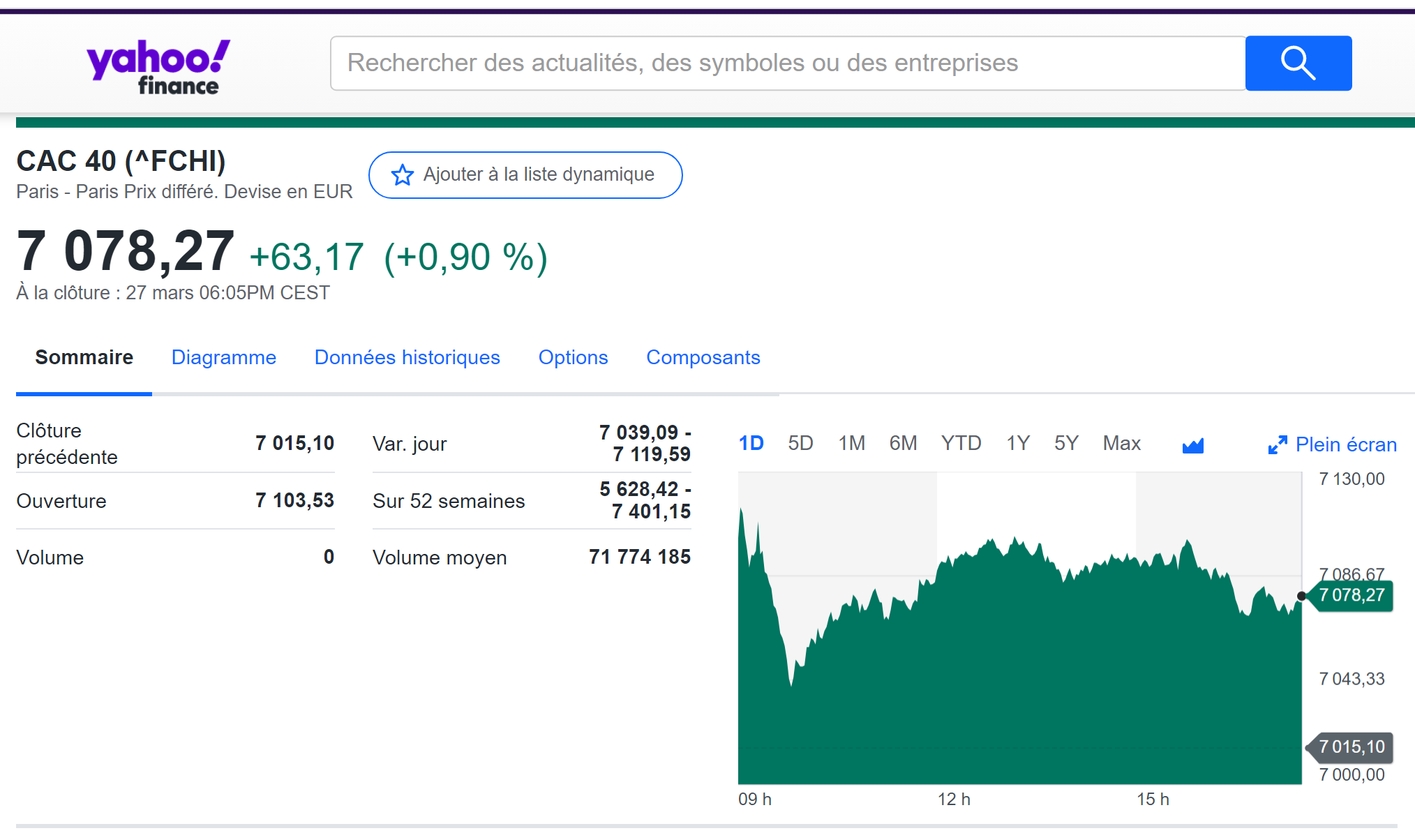Click the Sur 52 semaines range value

pyautogui.click(x=645, y=500)
